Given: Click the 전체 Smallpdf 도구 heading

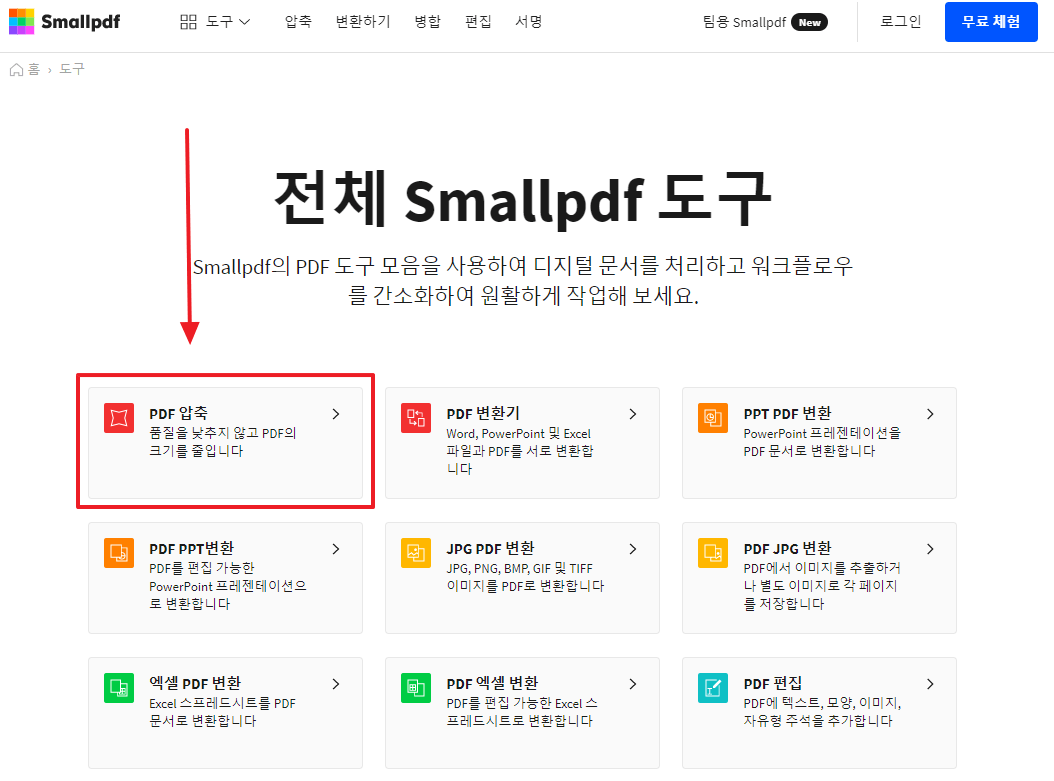Looking at the screenshot, I should point(523,198).
